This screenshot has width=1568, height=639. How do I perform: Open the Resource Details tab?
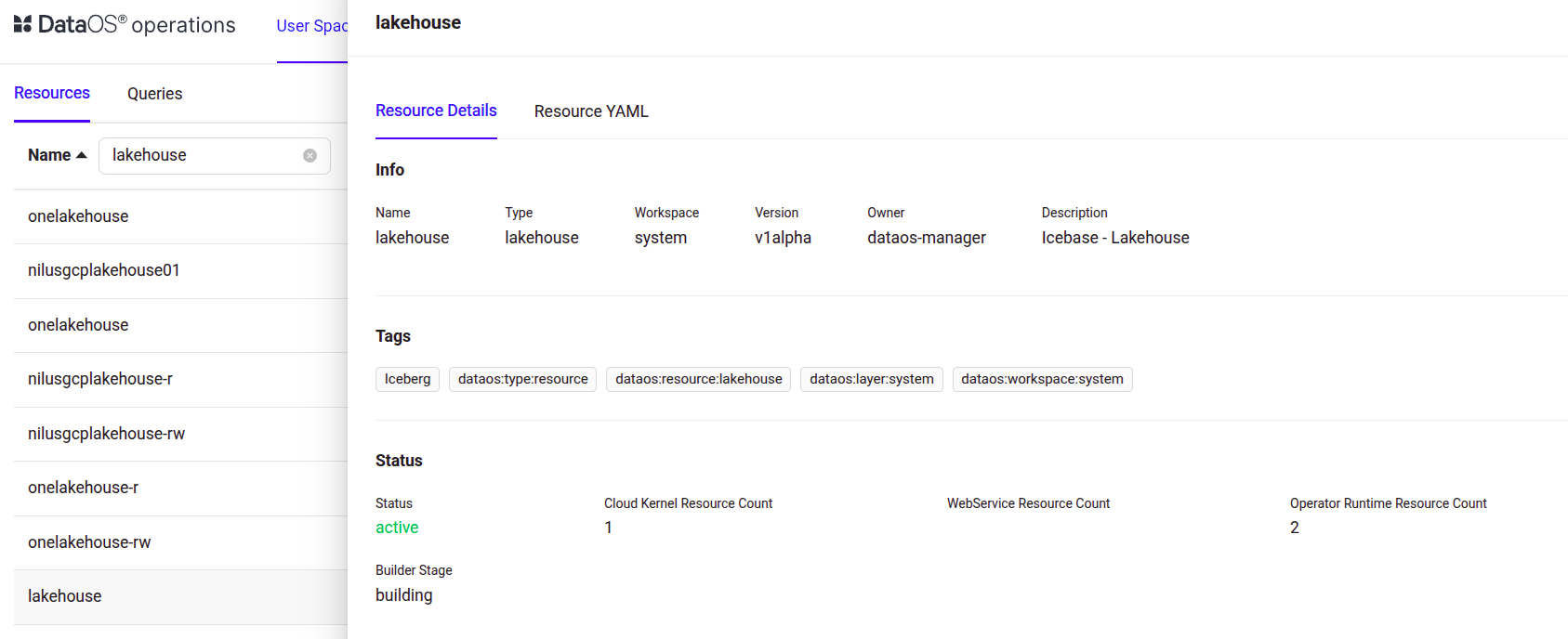436,111
